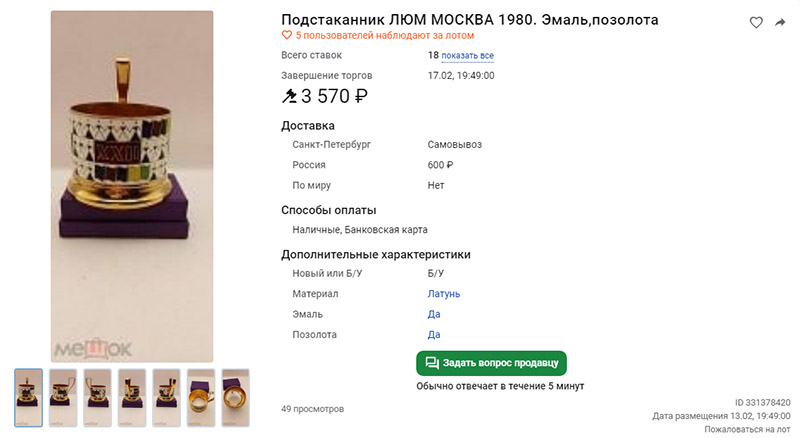
Task: Show all bids via показать все
Action: (467, 55)
